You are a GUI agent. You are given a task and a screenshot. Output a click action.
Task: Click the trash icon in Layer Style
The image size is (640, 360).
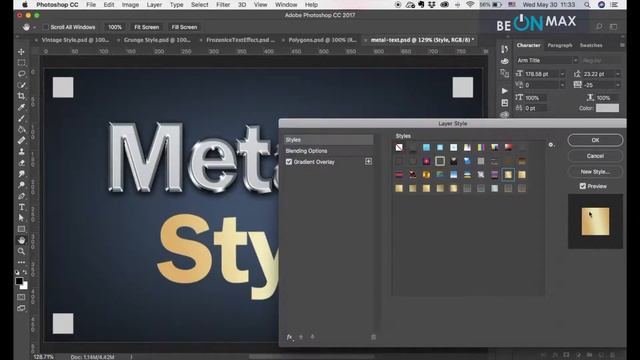click(x=373, y=337)
